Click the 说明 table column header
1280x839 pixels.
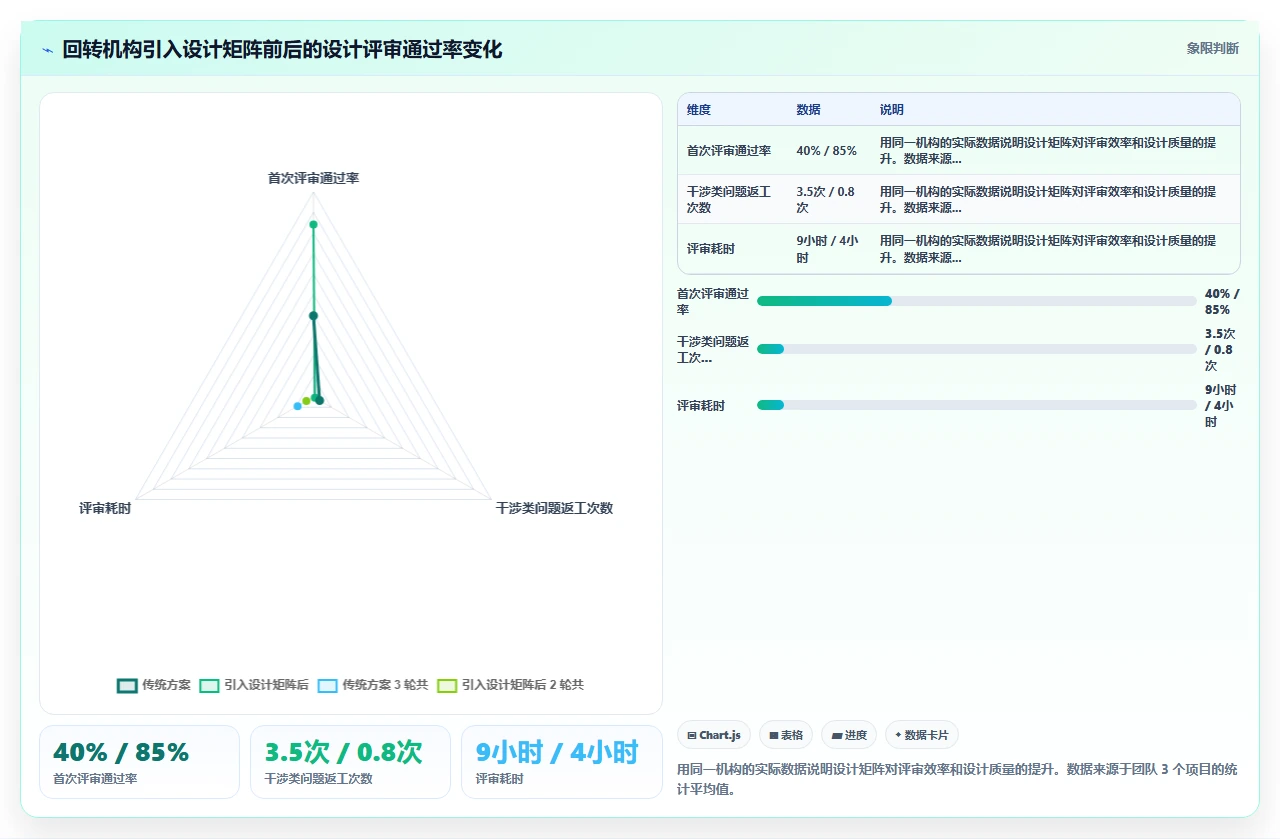pyautogui.click(x=892, y=110)
